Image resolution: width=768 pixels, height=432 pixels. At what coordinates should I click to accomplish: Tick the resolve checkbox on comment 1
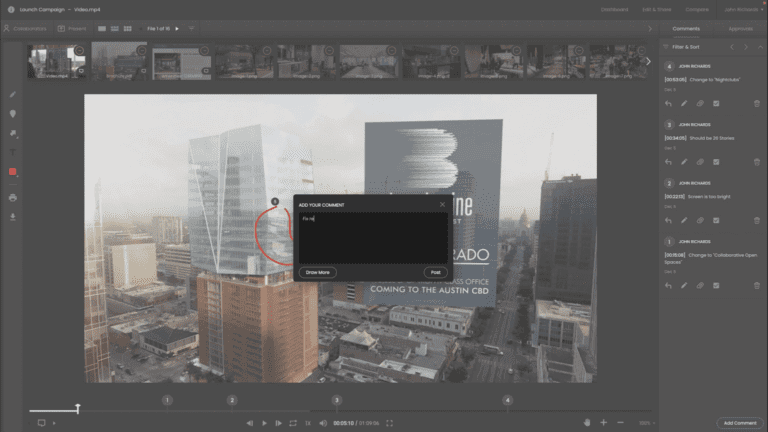click(x=717, y=285)
